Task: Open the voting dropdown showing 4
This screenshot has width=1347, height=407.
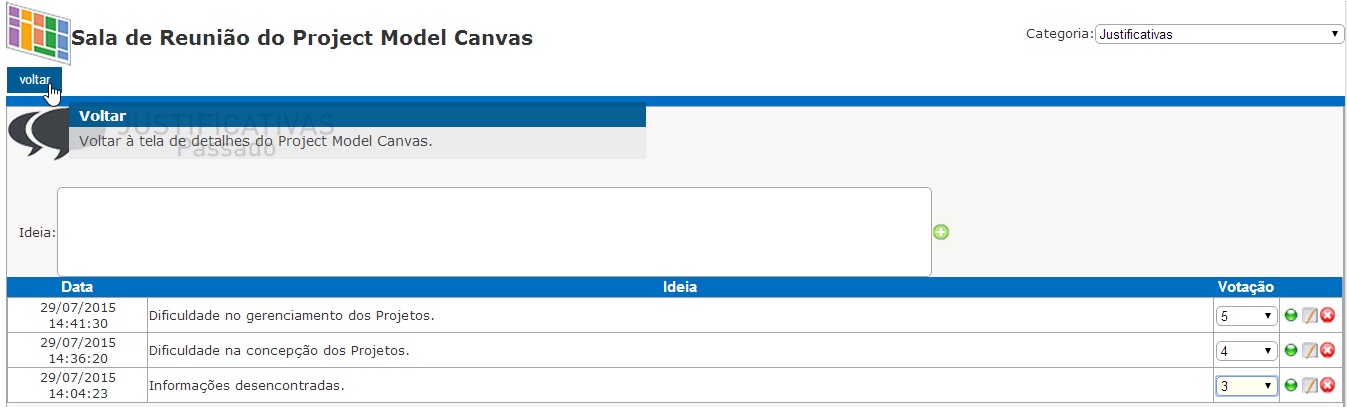Action: point(1247,351)
